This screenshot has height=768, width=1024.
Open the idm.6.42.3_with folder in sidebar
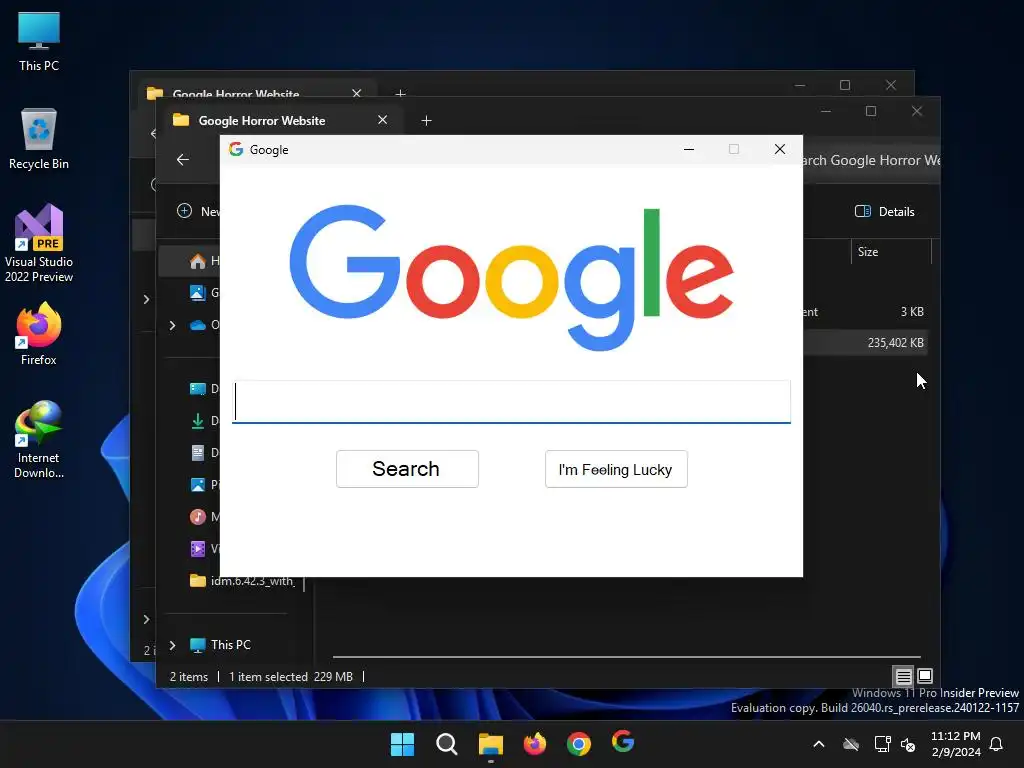click(242, 581)
